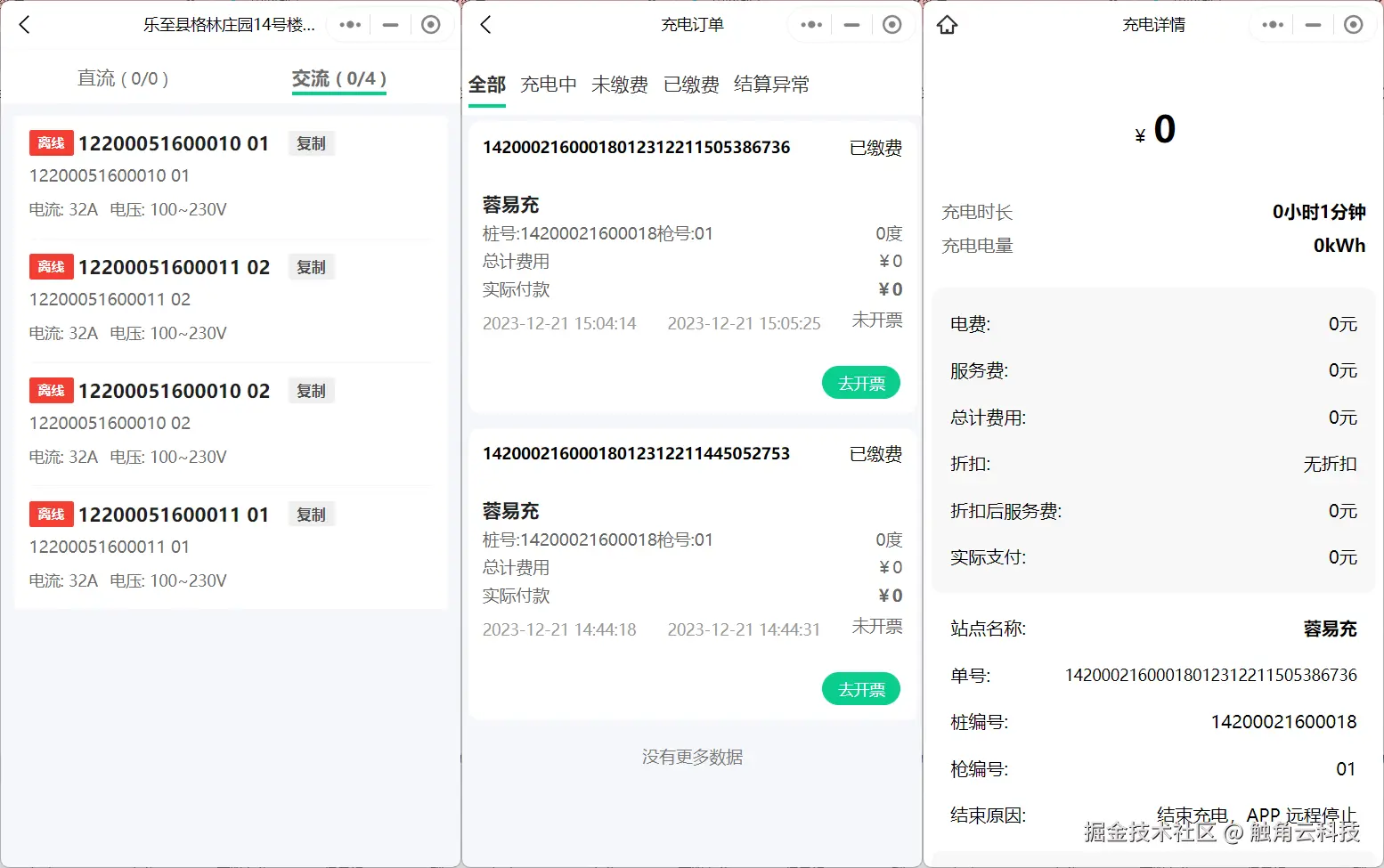Click 去开票 on the first order
Viewport: 1384px width, 868px height.
click(x=860, y=382)
